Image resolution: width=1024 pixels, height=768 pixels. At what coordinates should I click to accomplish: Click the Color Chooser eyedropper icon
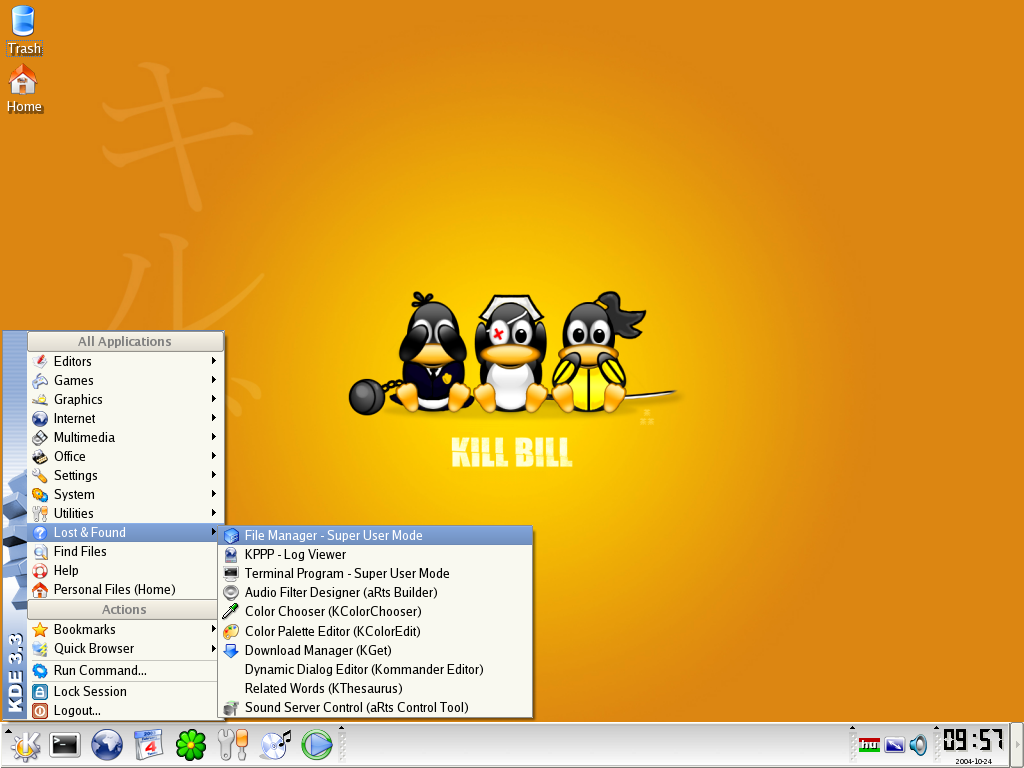pos(231,611)
